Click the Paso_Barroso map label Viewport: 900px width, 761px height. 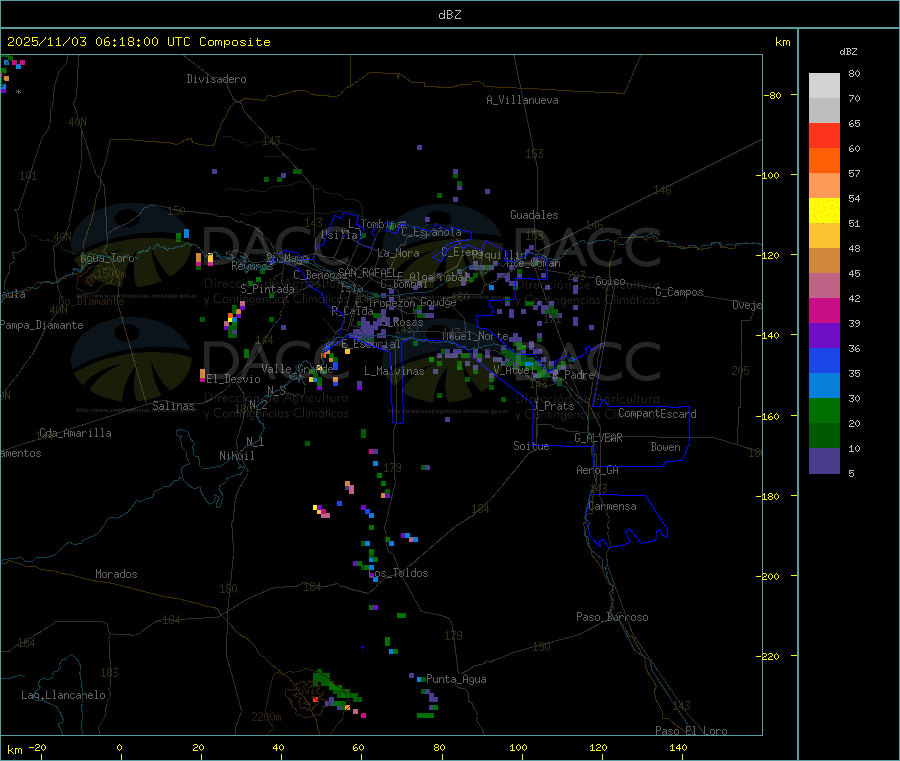(612, 617)
